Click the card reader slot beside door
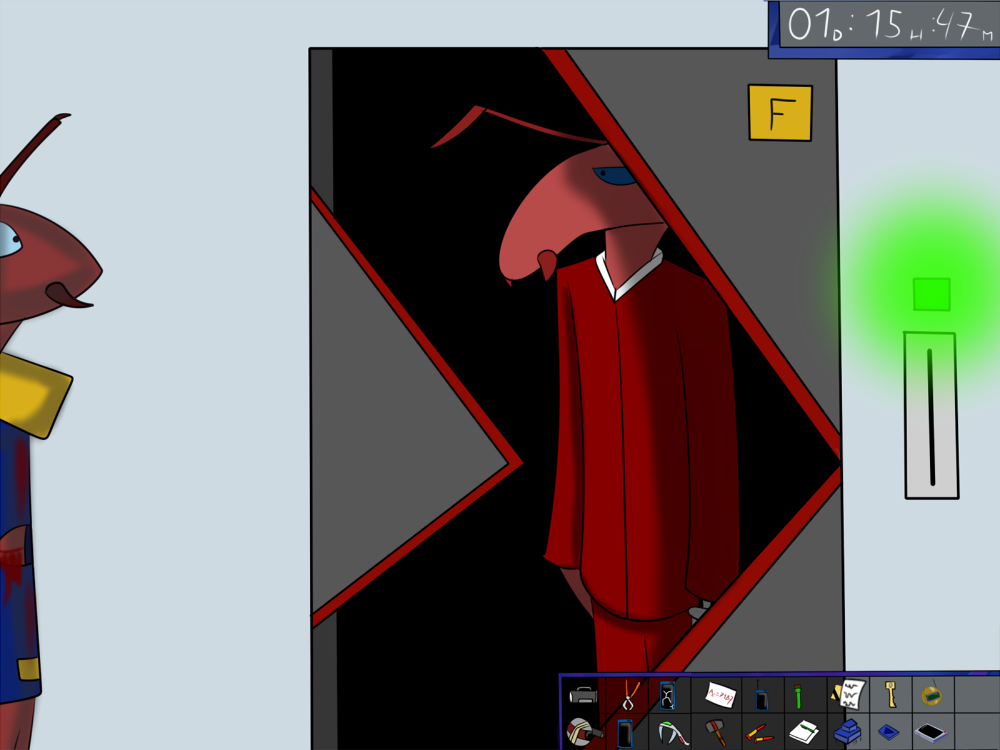This screenshot has height=750, width=1000. (x=931, y=415)
